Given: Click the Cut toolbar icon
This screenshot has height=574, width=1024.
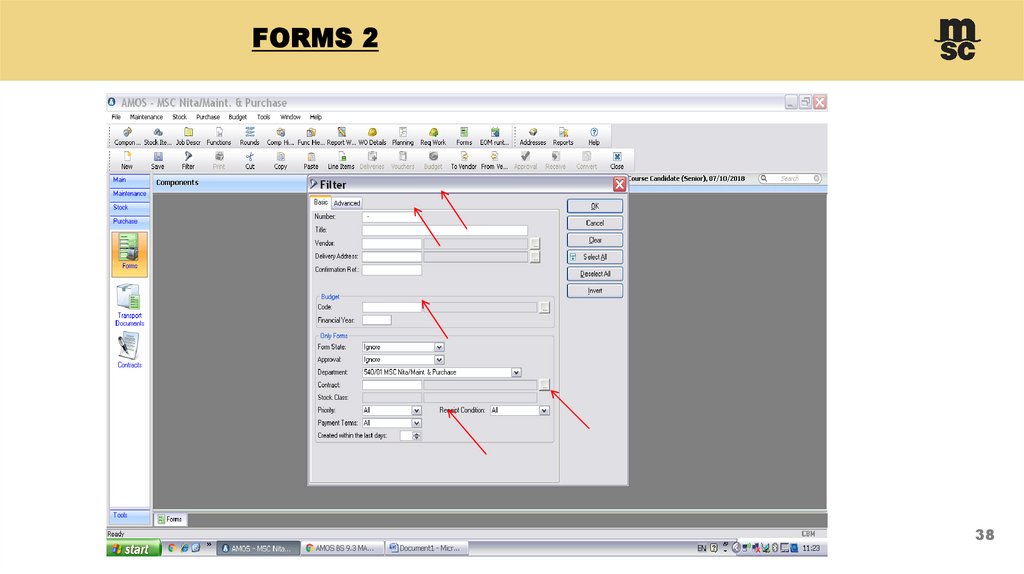Looking at the screenshot, I should tap(249, 161).
